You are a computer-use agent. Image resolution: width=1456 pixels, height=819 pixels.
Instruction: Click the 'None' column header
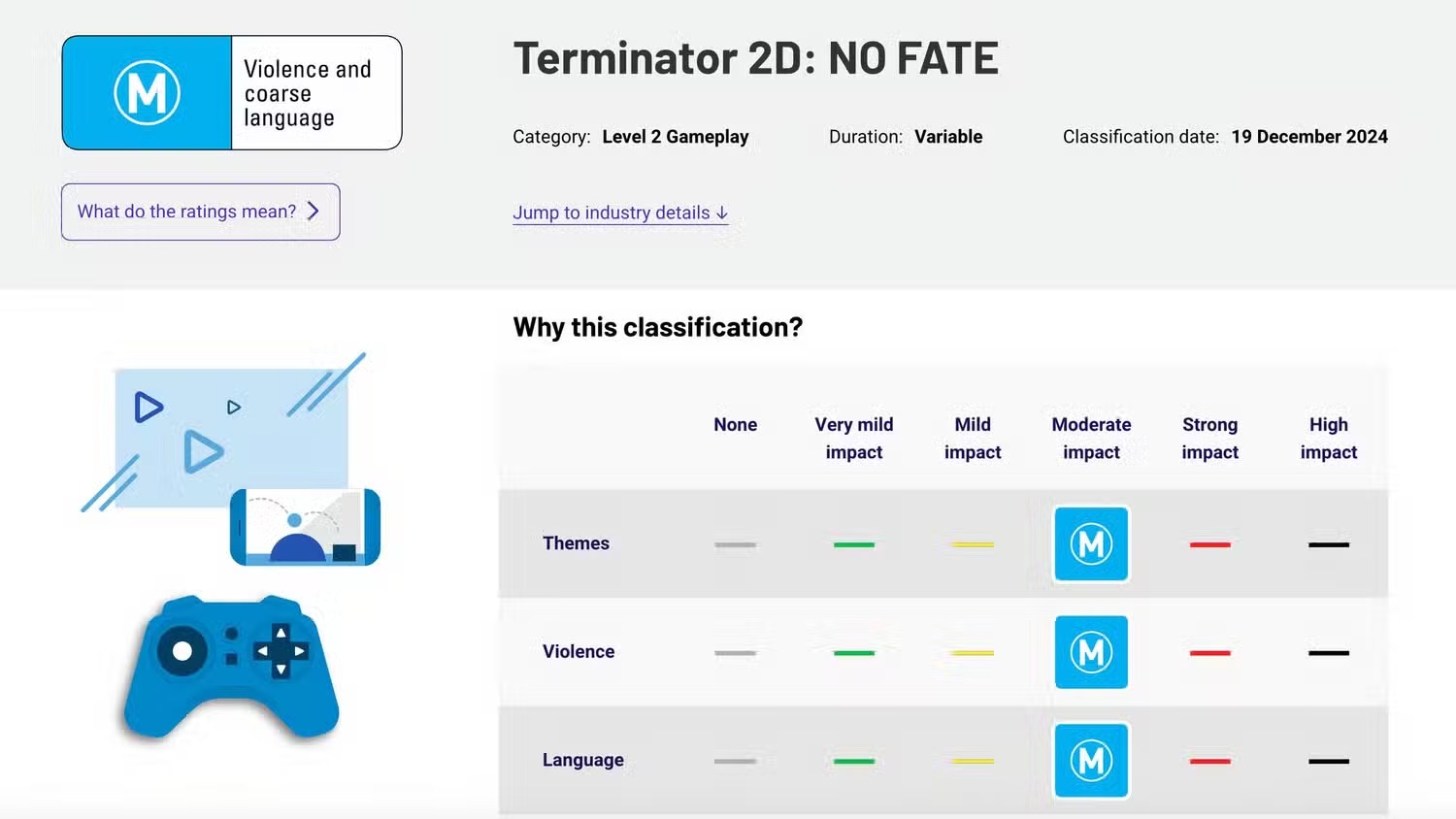(735, 425)
